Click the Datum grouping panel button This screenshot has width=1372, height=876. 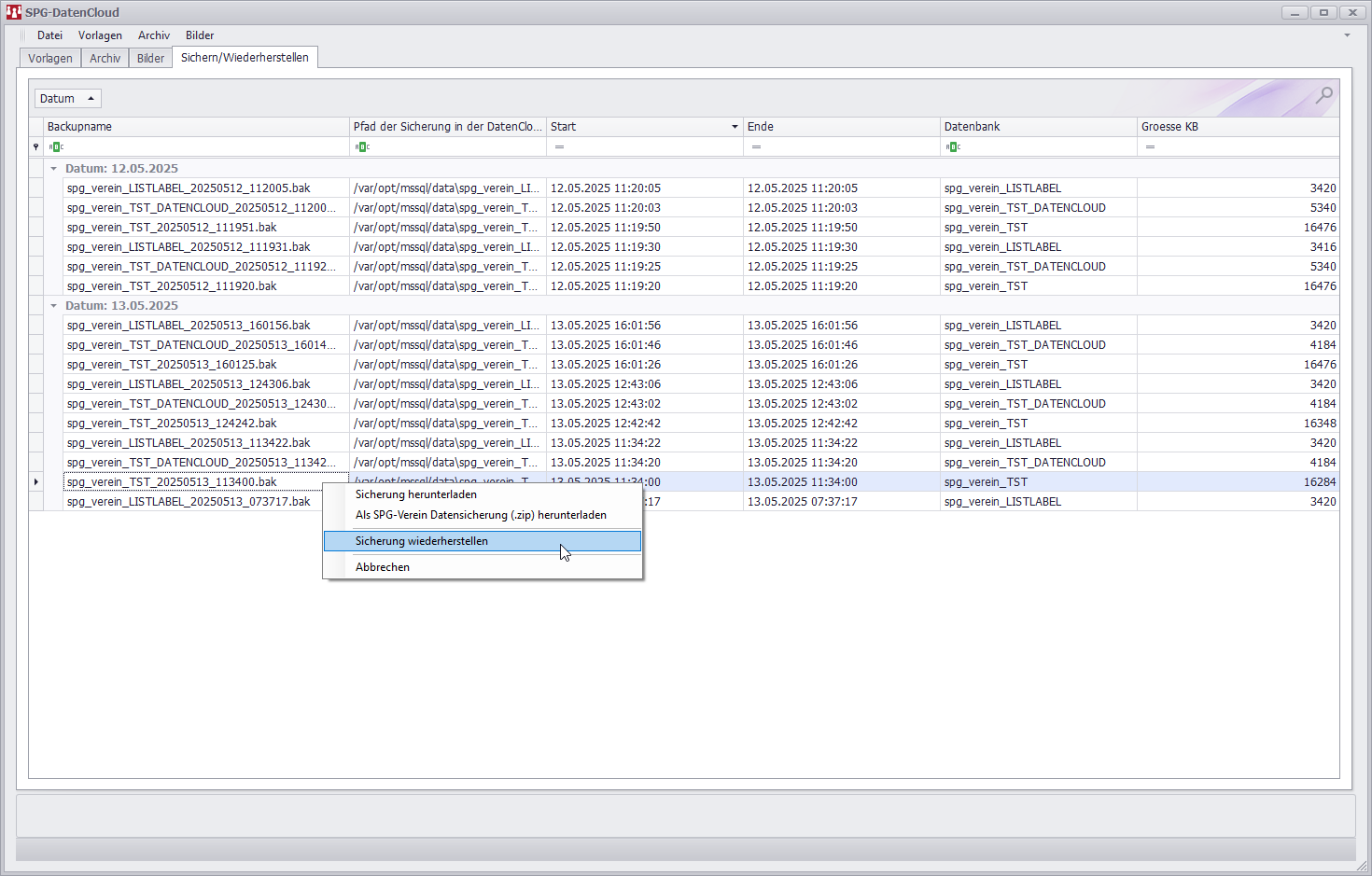67,98
